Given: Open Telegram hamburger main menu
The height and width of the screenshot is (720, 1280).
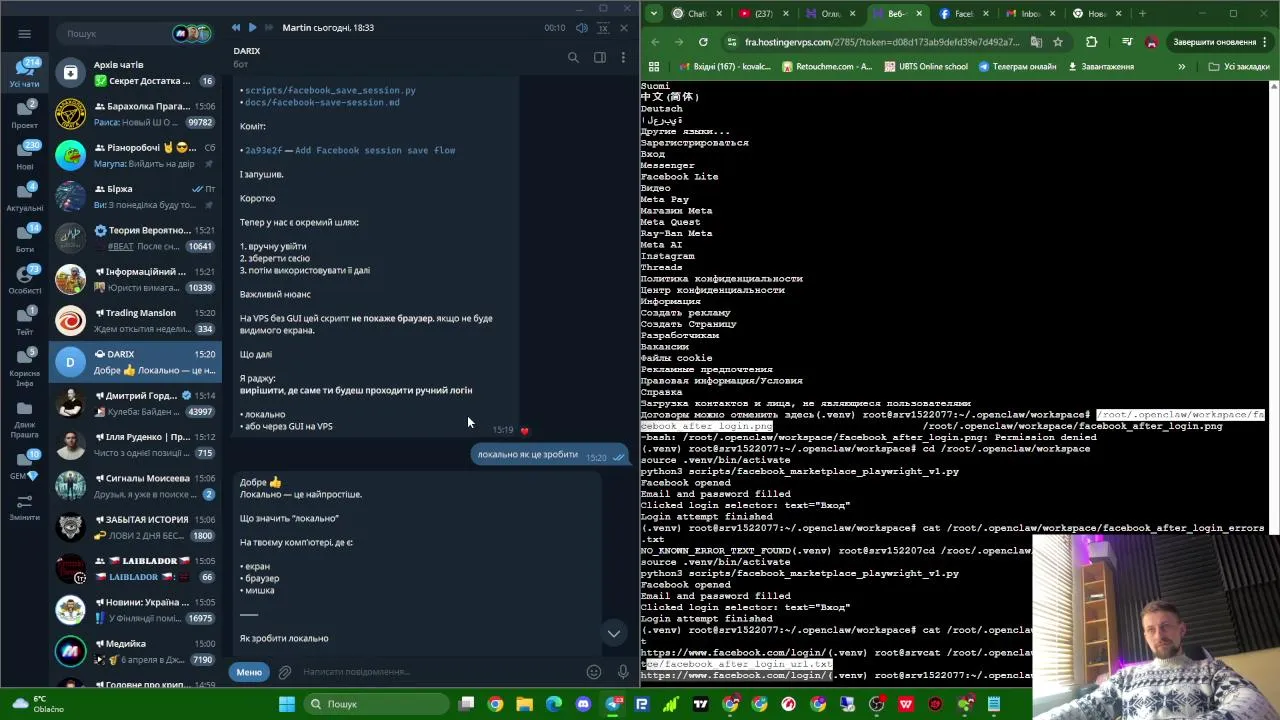Looking at the screenshot, I should (24, 33).
